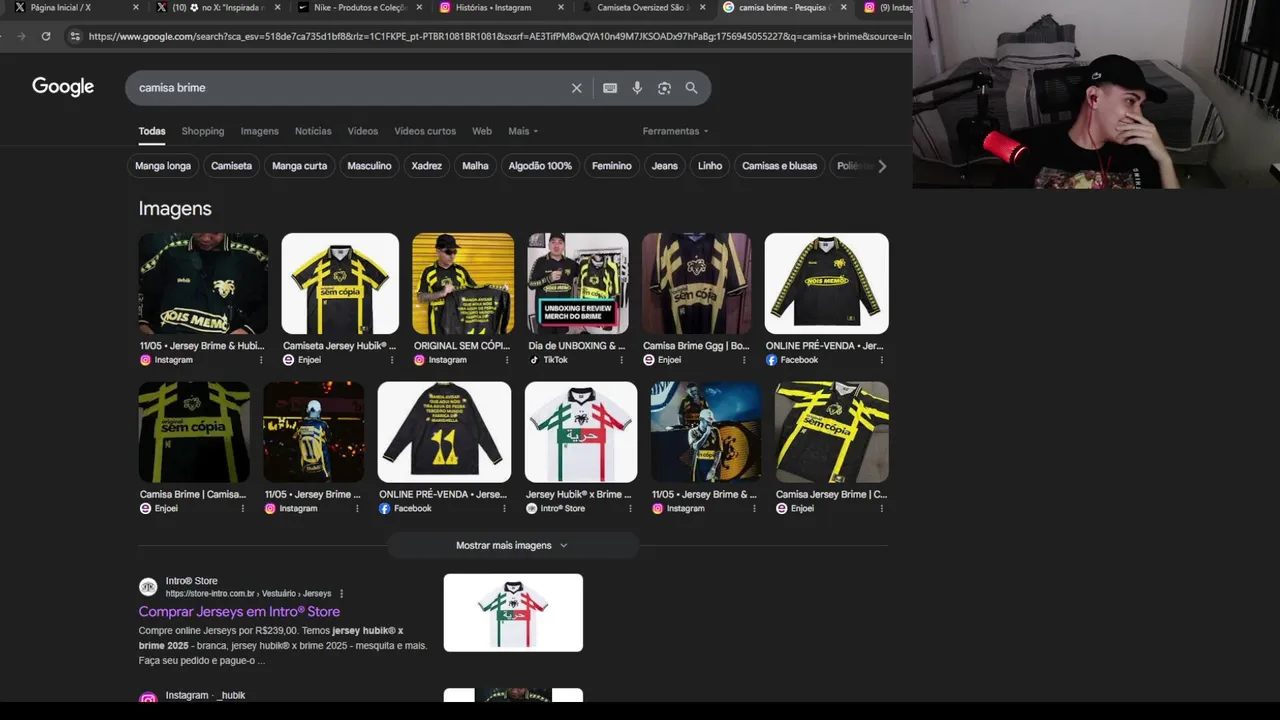Apply the Camiseta filter chip
This screenshot has height=720, width=1280.
click(x=231, y=166)
